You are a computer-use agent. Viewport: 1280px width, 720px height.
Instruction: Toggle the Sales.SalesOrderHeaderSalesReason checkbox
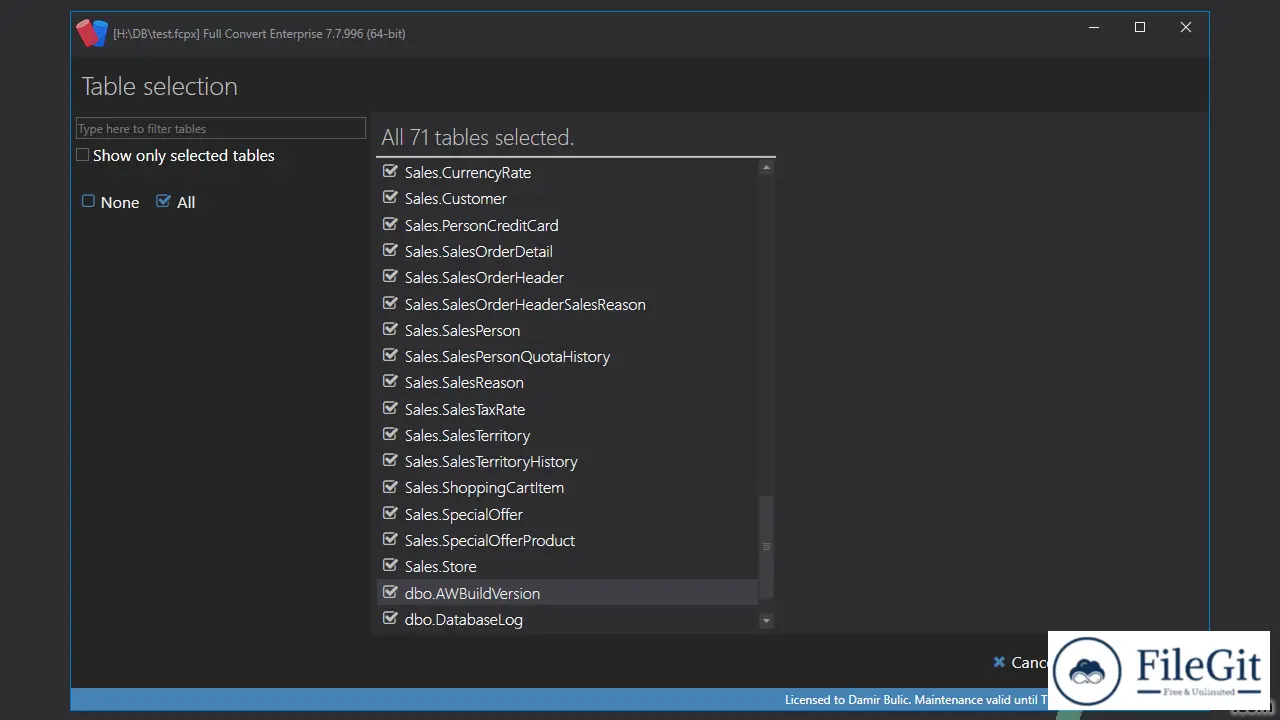point(390,303)
